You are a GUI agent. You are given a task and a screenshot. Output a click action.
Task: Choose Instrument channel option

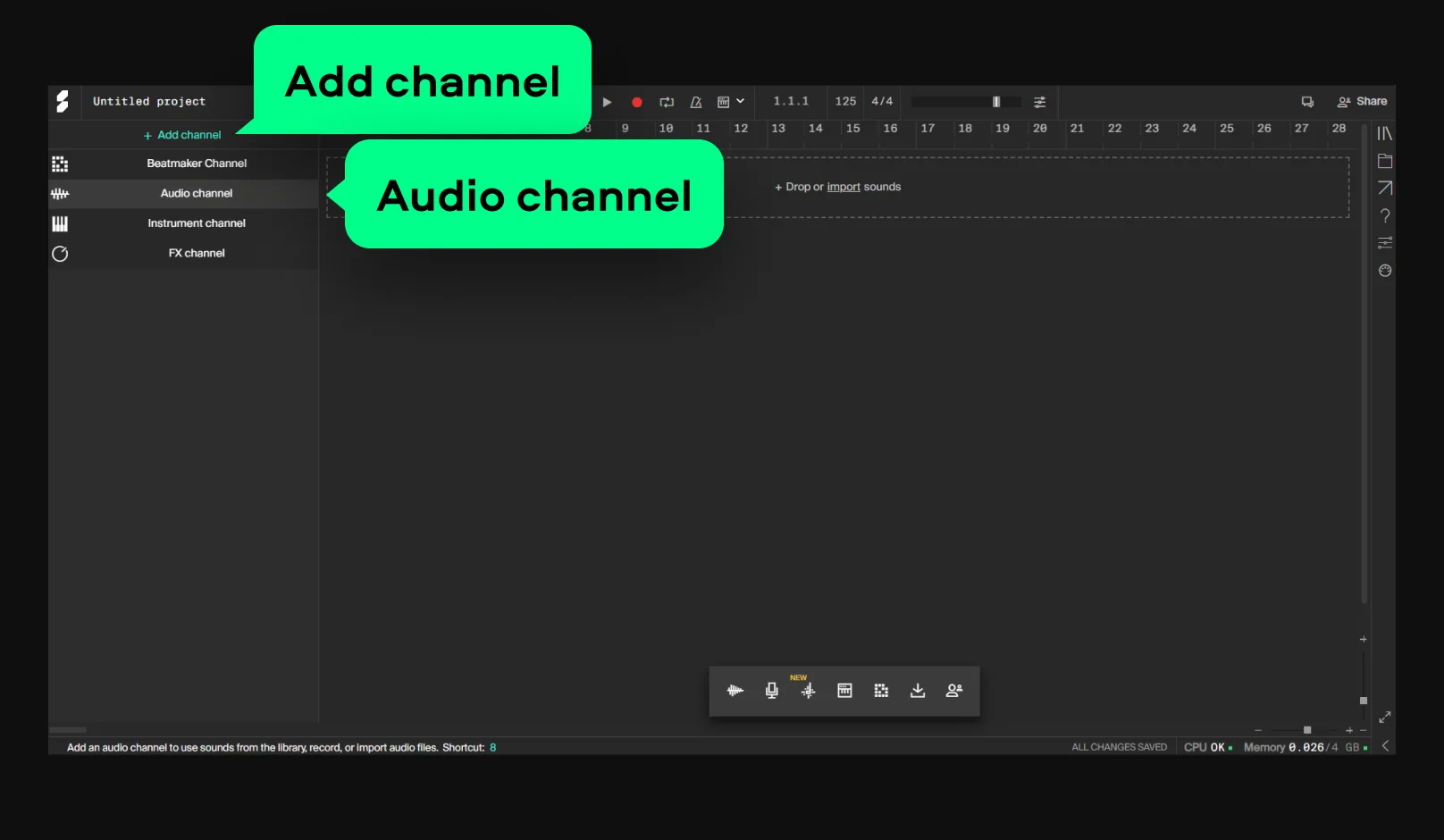(197, 223)
